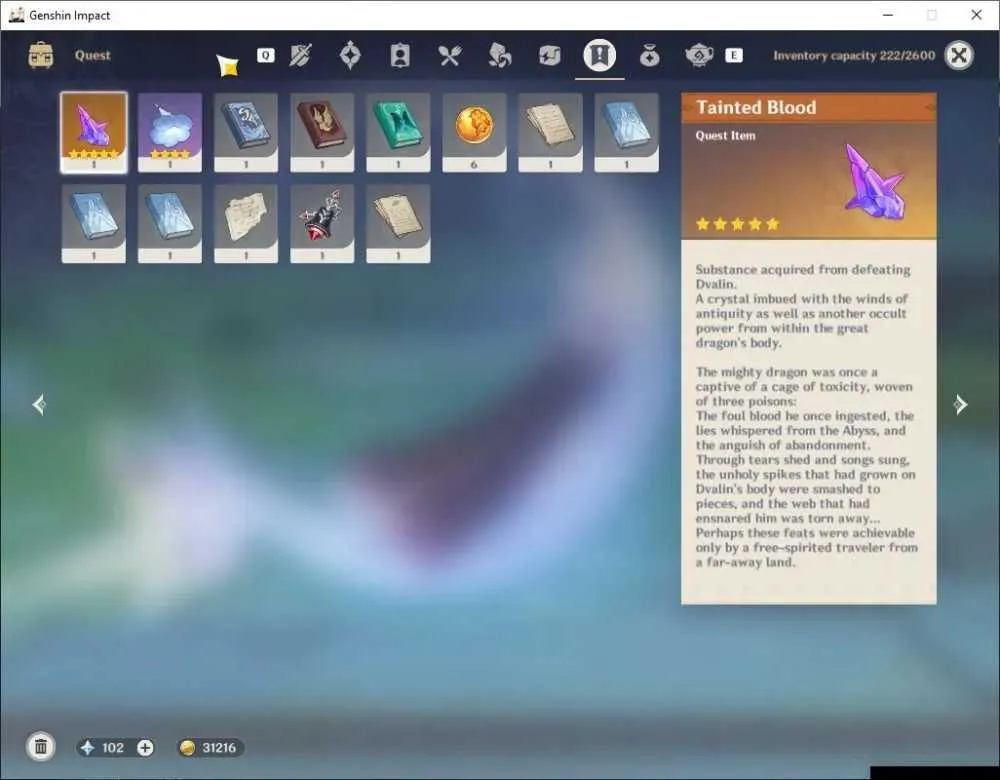Click the Primogem count 102
Screen dimensions: 1000x780
(x=113, y=747)
